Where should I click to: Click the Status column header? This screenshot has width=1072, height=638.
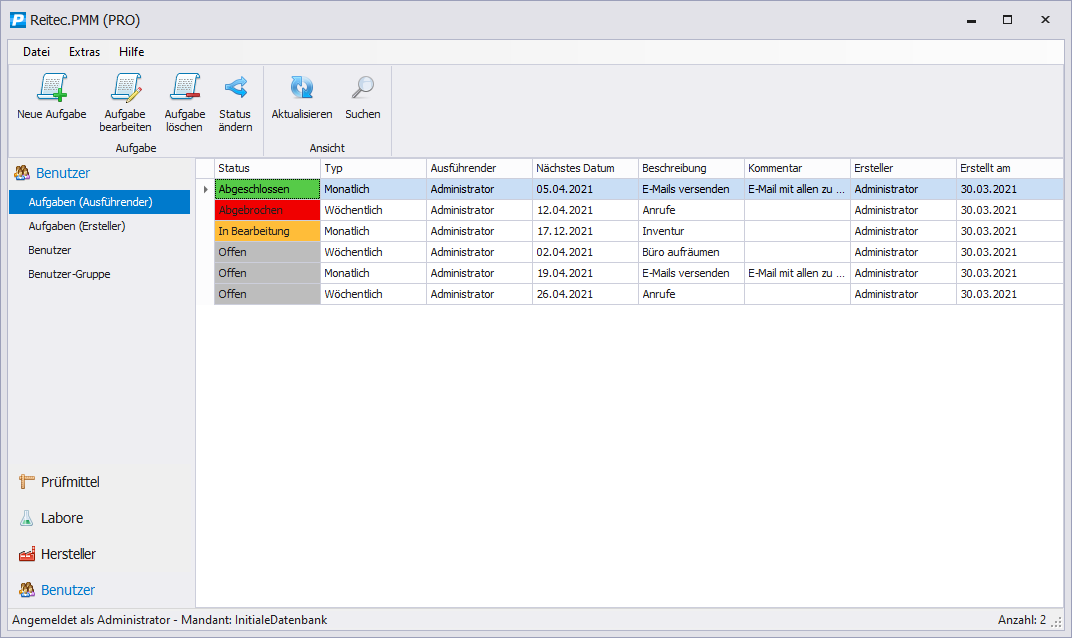[x=266, y=168]
